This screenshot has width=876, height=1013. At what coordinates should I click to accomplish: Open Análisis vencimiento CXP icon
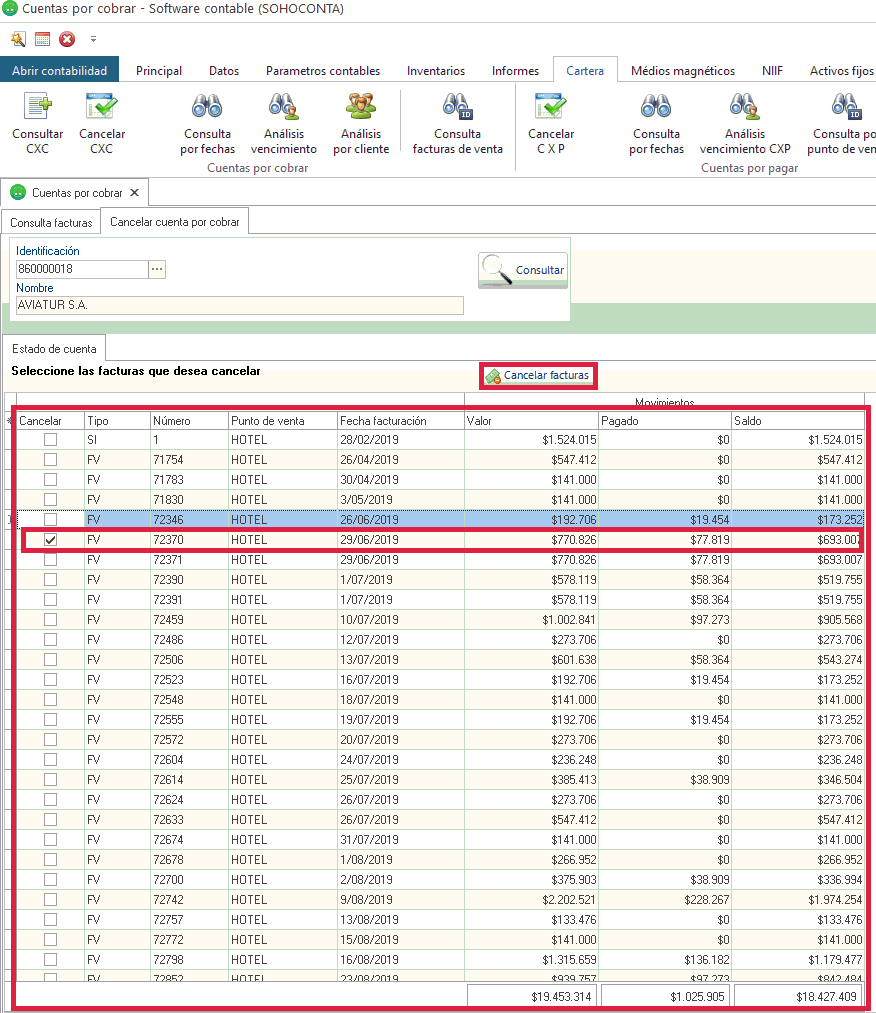click(744, 109)
